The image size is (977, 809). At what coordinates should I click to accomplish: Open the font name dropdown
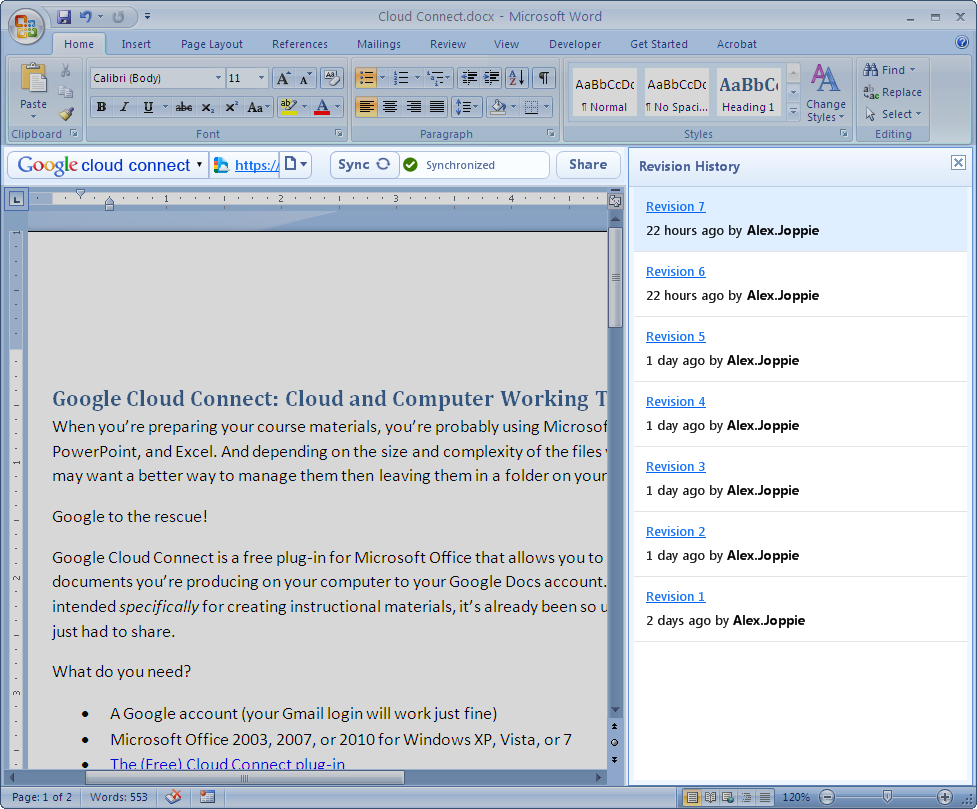pos(218,78)
